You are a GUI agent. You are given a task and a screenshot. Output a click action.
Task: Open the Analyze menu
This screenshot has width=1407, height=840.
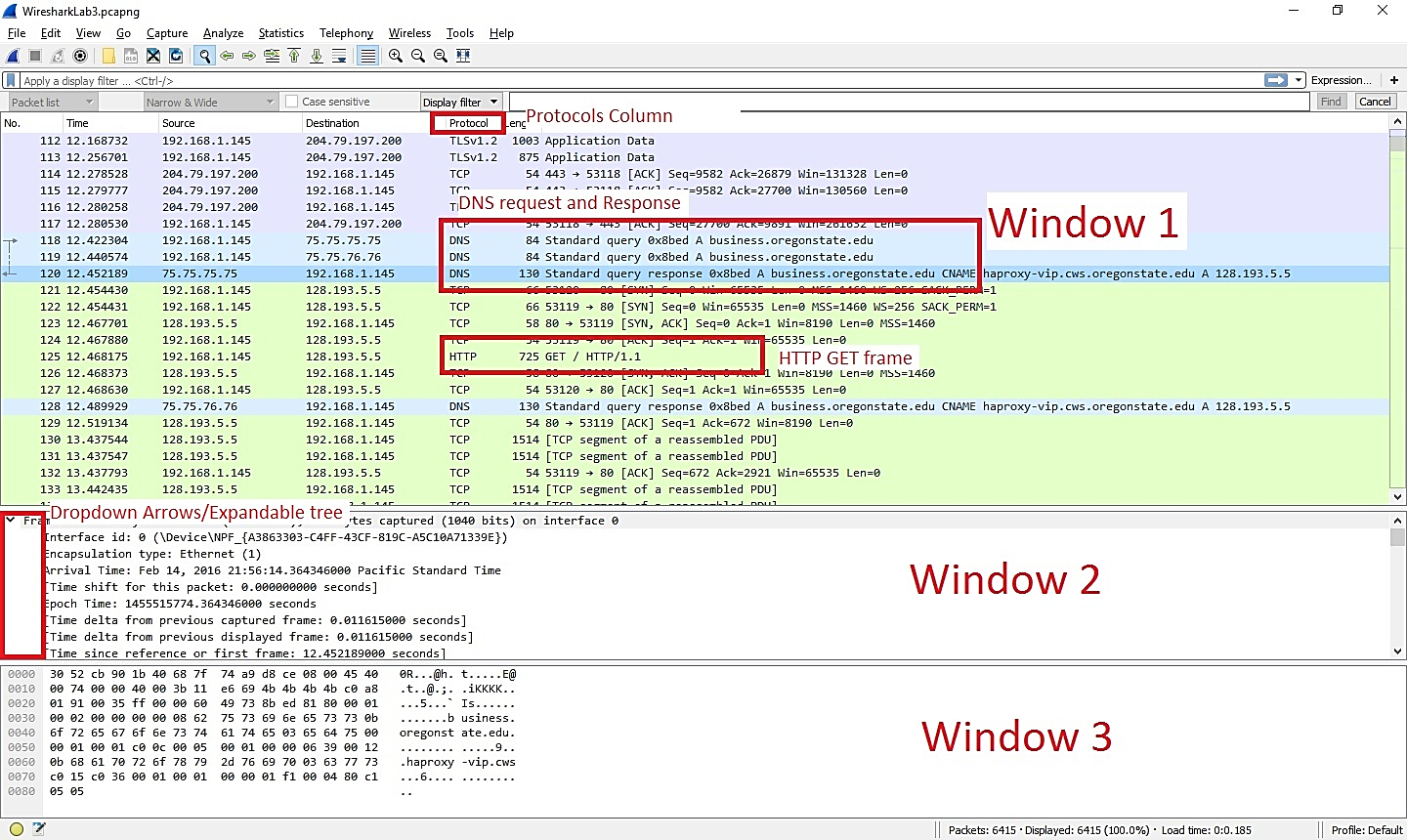(x=223, y=32)
